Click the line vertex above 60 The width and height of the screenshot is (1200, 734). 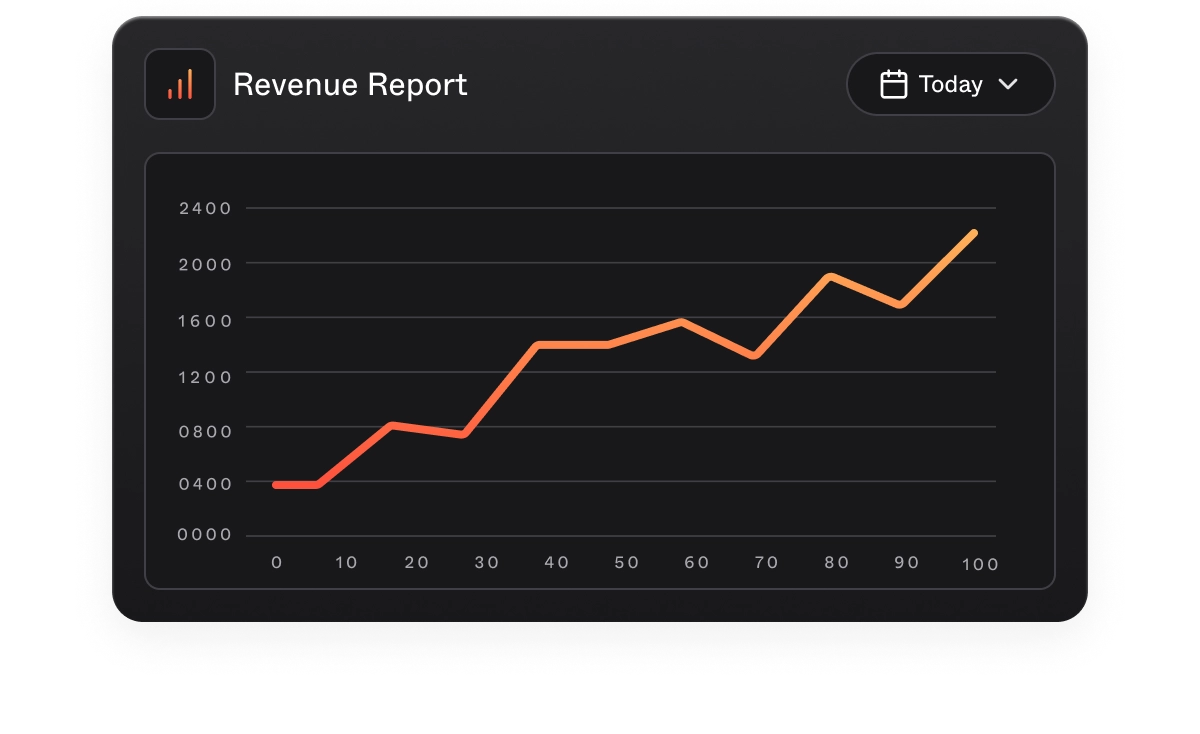pyautogui.click(x=682, y=322)
